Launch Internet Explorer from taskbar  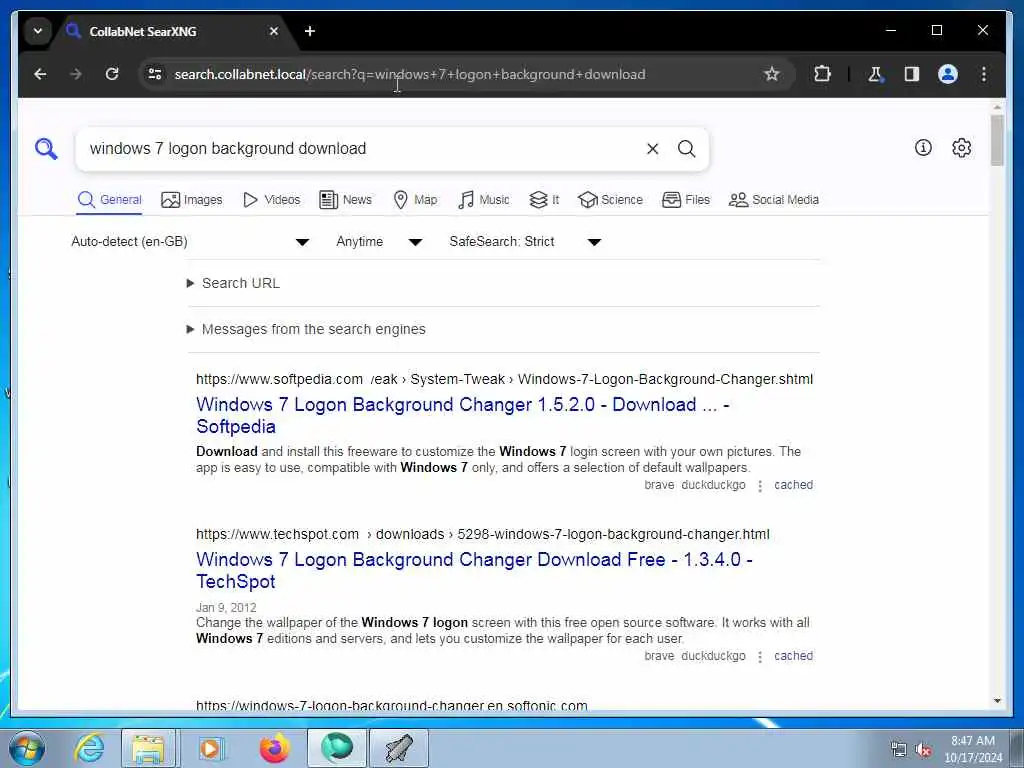(x=89, y=748)
